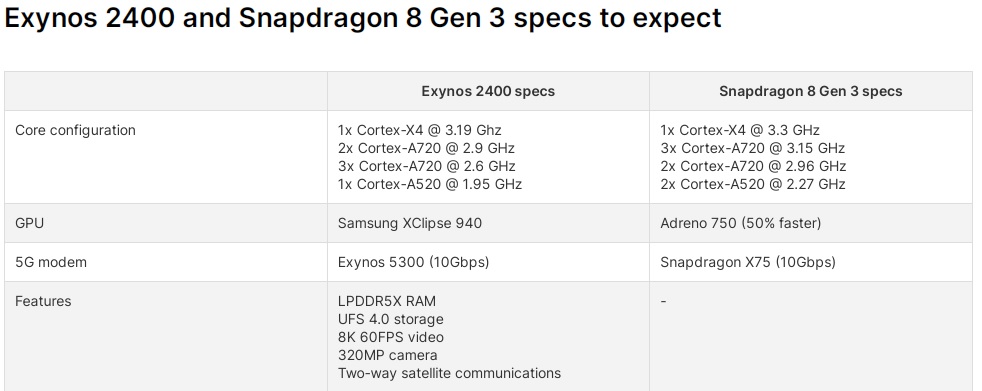Click the Adreno 750 (50% faster) cell

point(740,223)
